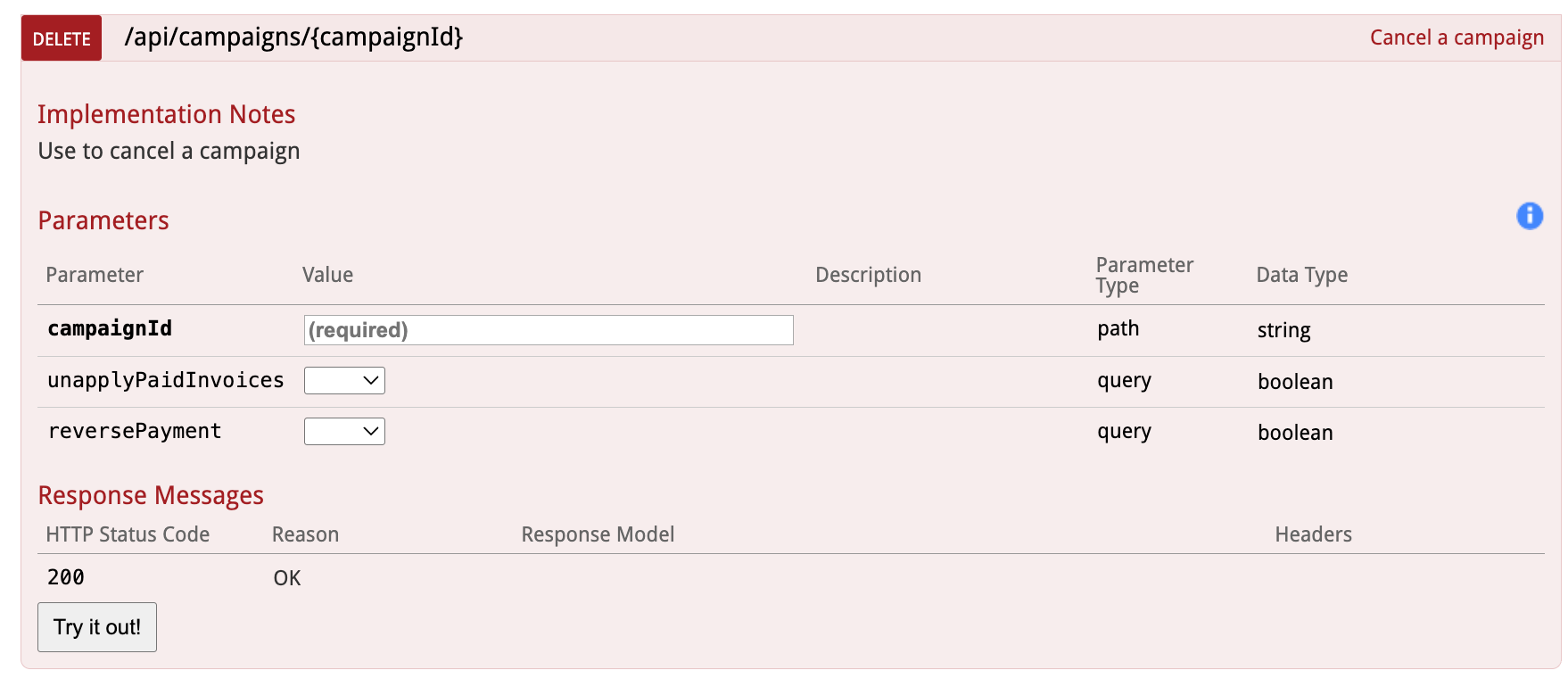This screenshot has width=1568, height=687.
Task: Click the Data Type column header
Action: 1301,275
